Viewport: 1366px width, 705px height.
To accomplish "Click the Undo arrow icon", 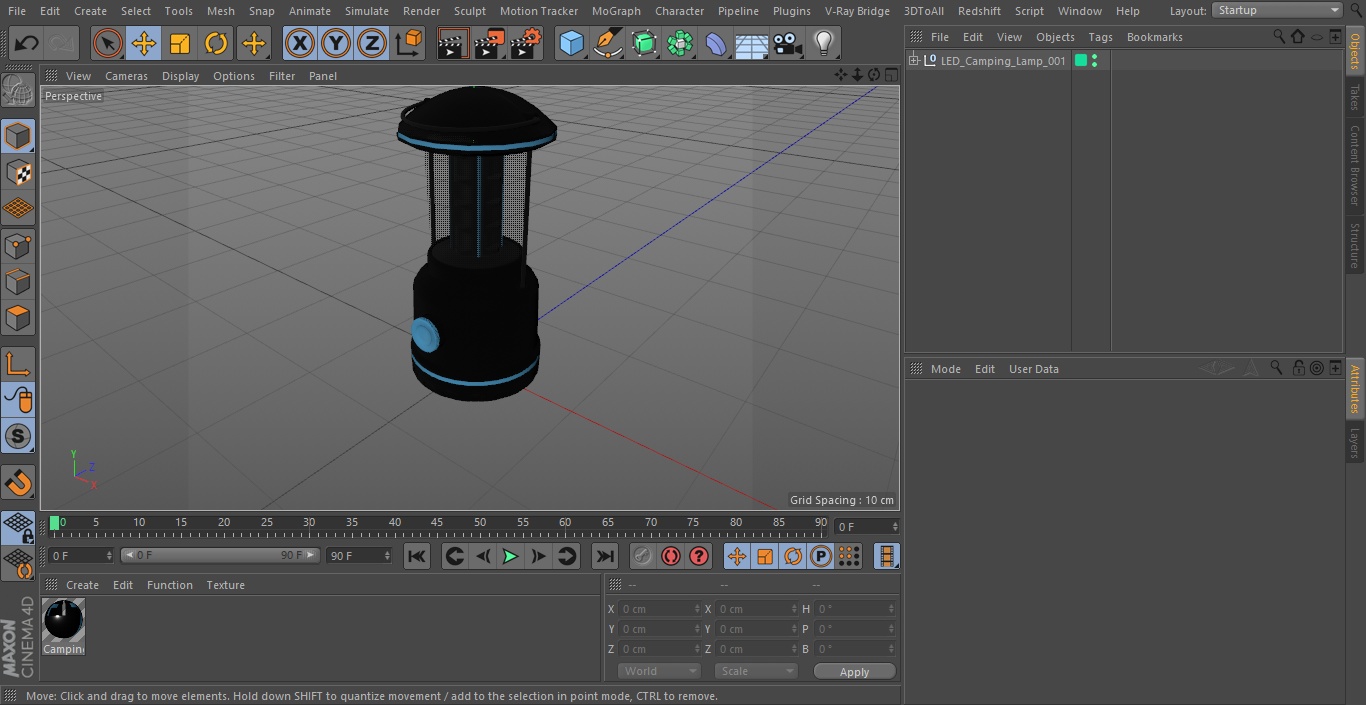I will (x=27, y=43).
